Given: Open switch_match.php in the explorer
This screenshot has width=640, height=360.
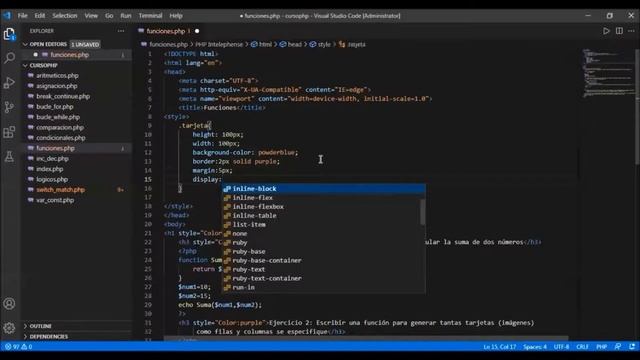Looking at the screenshot, I should [x=77, y=190].
